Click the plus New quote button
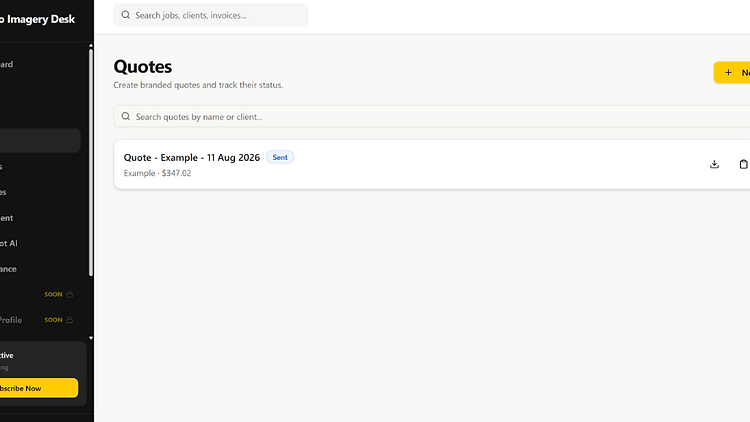This screenshot has width=750, height=422. pyautogui.click(x=732, y=73)
